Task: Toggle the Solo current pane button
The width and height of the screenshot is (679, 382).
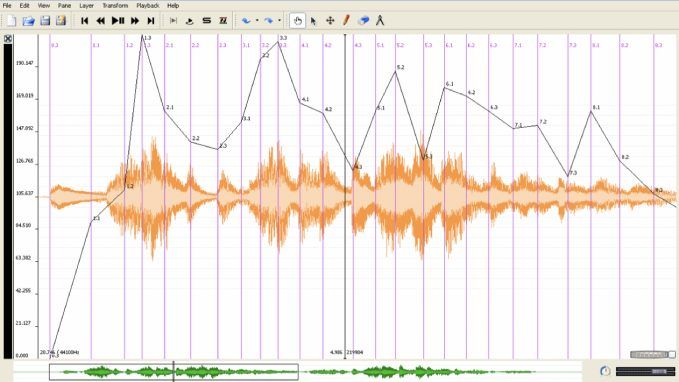Action: tap(207, 20)
